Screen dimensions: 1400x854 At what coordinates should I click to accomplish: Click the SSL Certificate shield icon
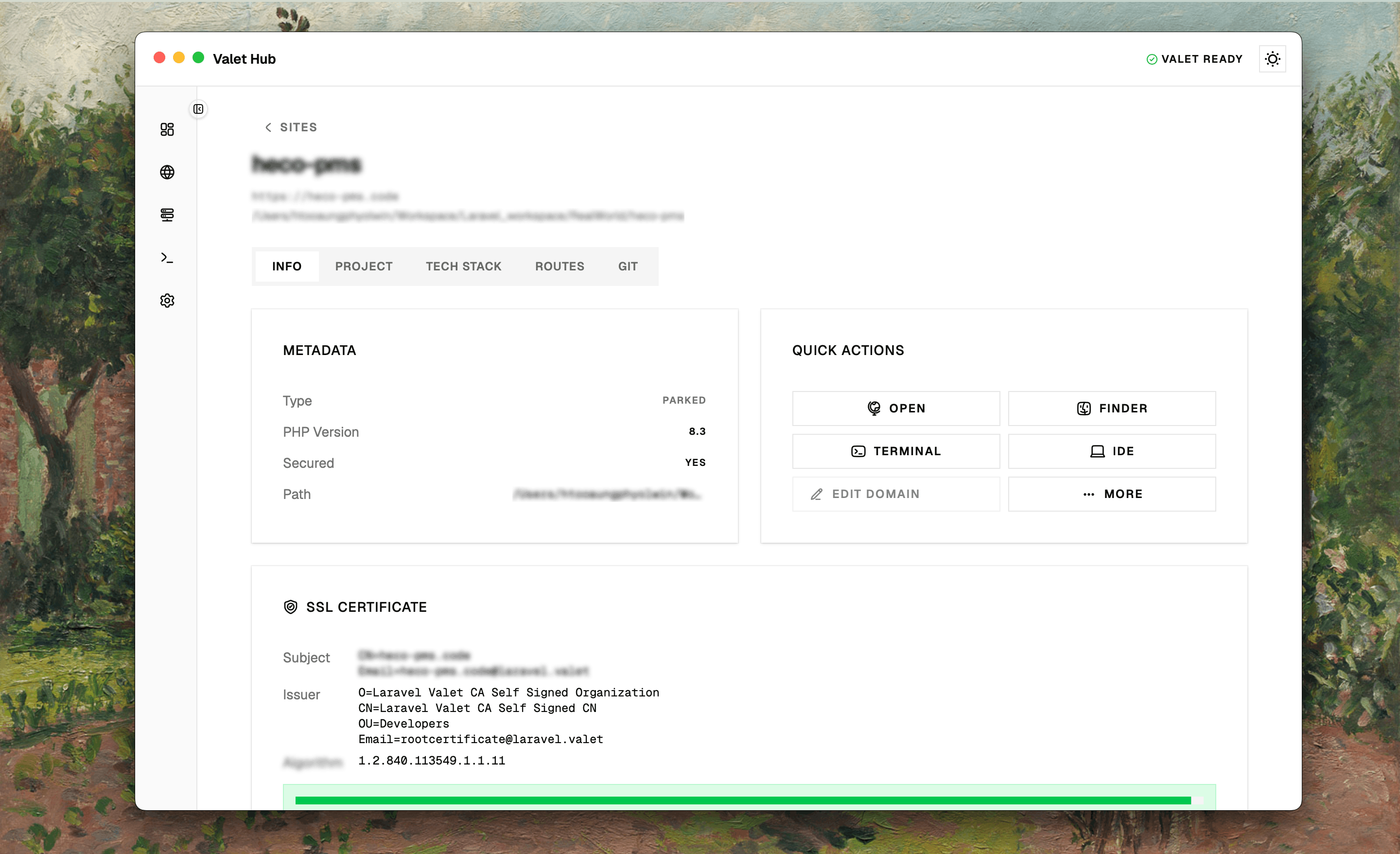(290, 607)
